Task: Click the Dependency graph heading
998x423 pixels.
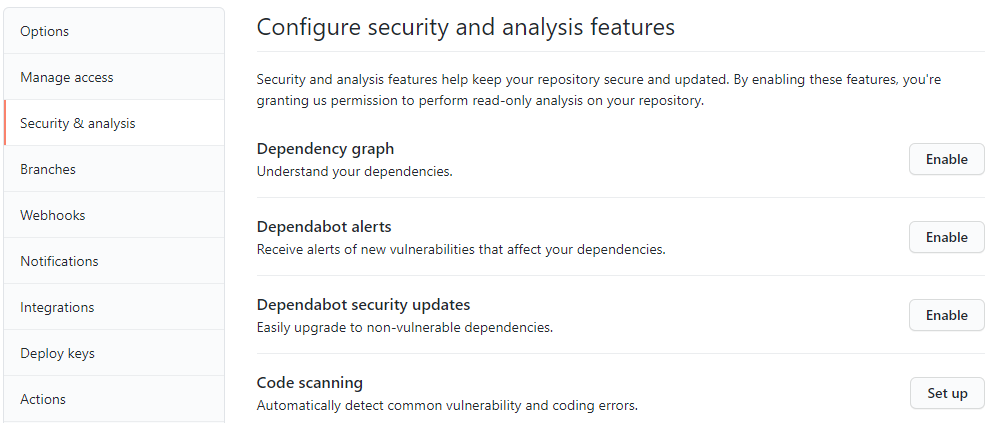Action: (325, 149)
